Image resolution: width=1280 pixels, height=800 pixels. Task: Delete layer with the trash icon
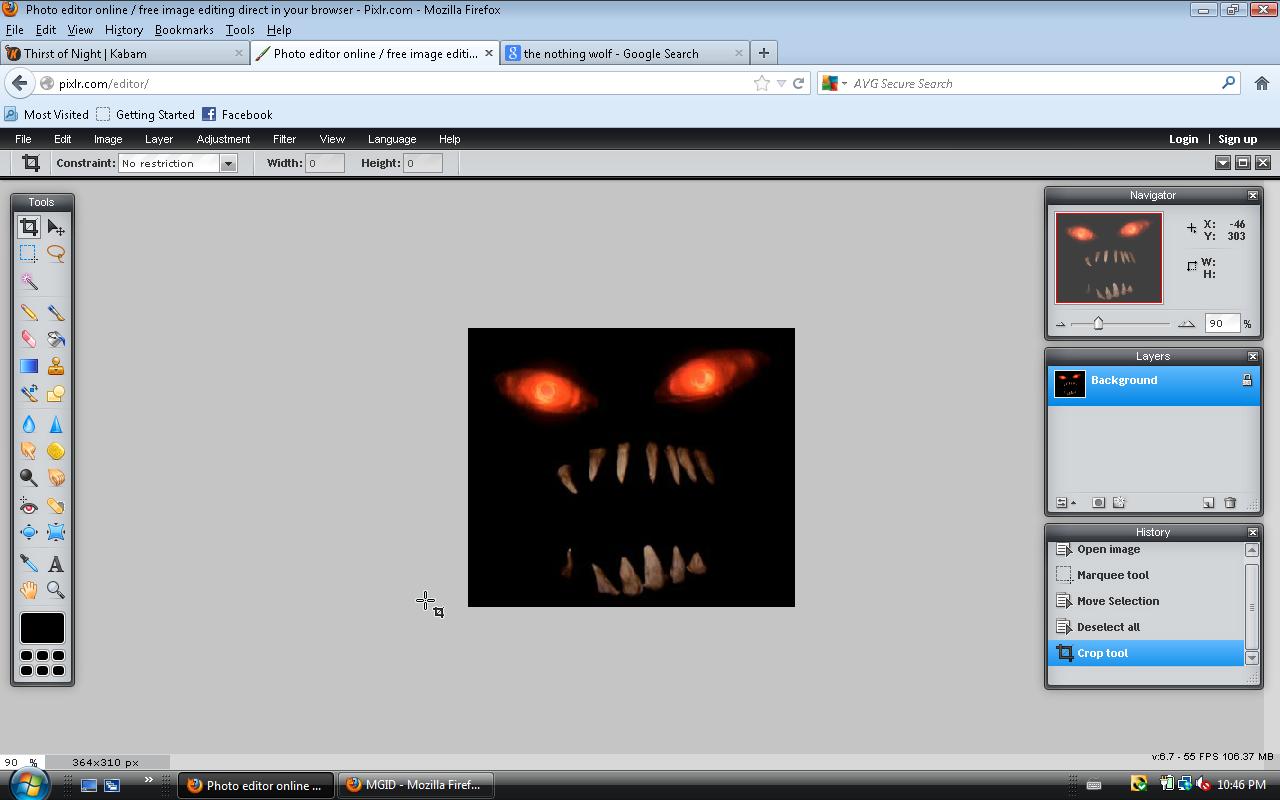tap(1230, 502)
